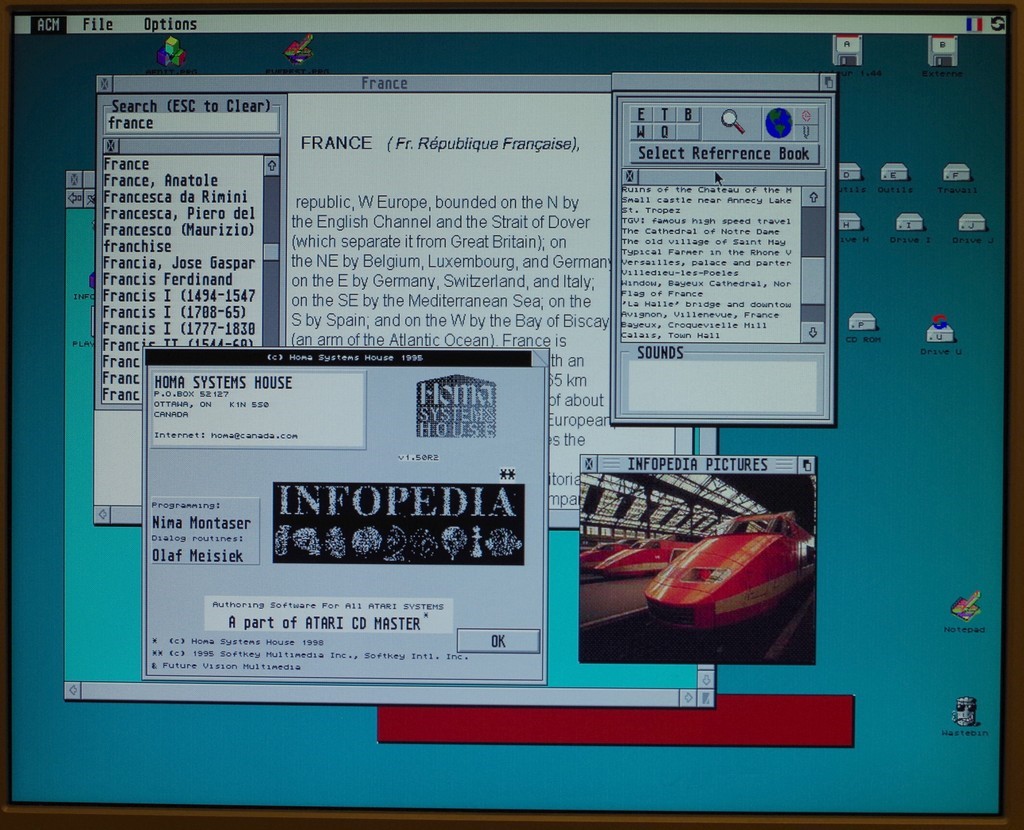Screen dimensions: 1024x830
Task: Select the T reference book button
Action: (x=665, y=115)
